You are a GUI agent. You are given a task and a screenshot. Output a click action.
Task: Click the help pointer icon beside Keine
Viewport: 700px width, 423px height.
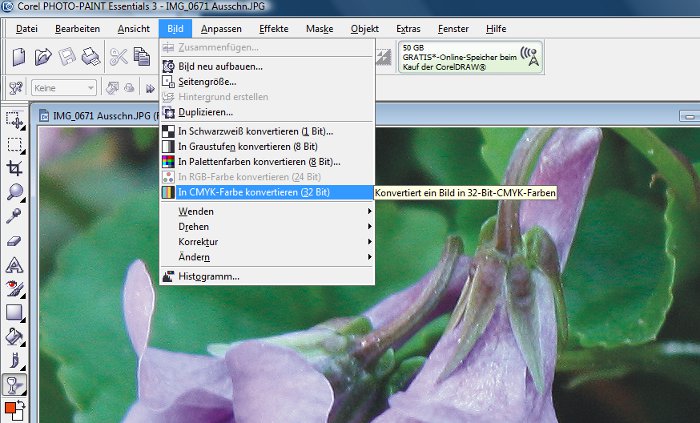tap(16, 88)
